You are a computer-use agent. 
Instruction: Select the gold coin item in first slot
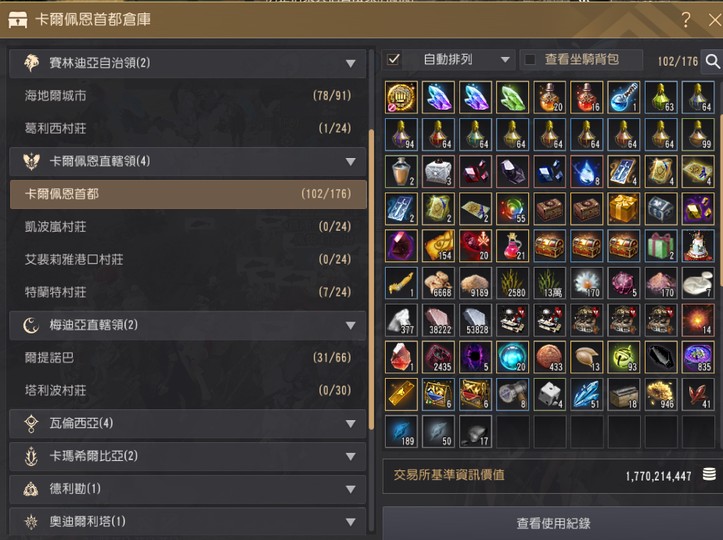point(401,97)
